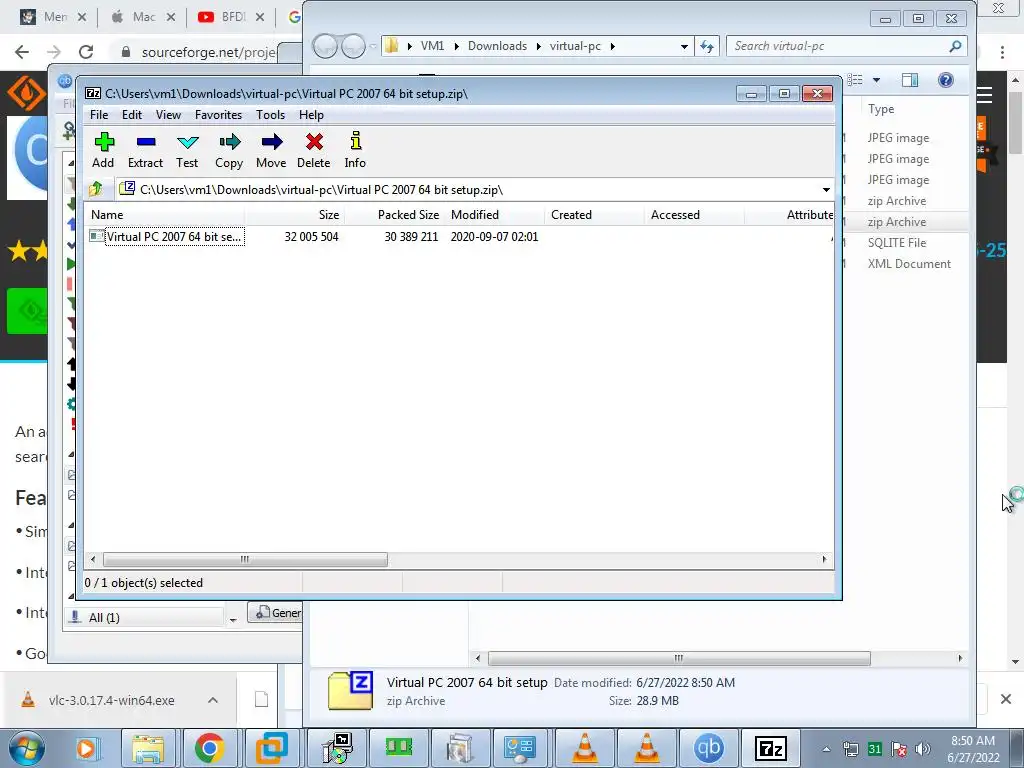Expand the Explorer address bar history dropdown
This screenshot has width=1024, height=768.
[684, 46]
